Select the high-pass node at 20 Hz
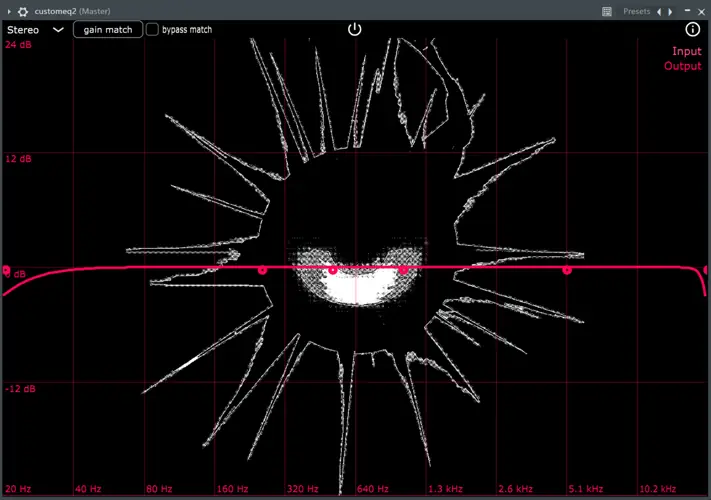The width and height of the screenshot is (711, 500). pyautogui.click(x=7, y=271)
